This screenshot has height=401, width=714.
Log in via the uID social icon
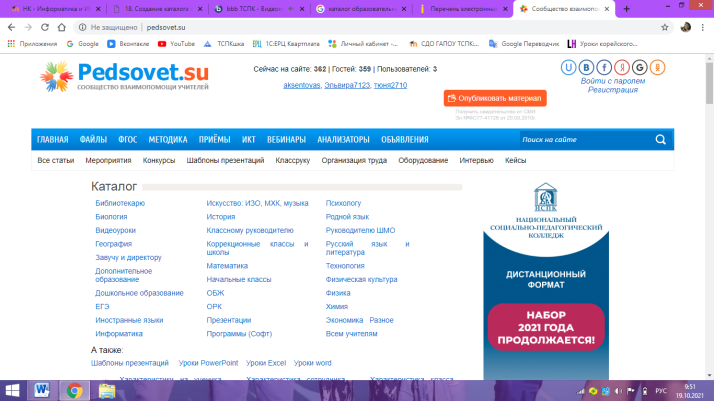(x=568, y=67)
